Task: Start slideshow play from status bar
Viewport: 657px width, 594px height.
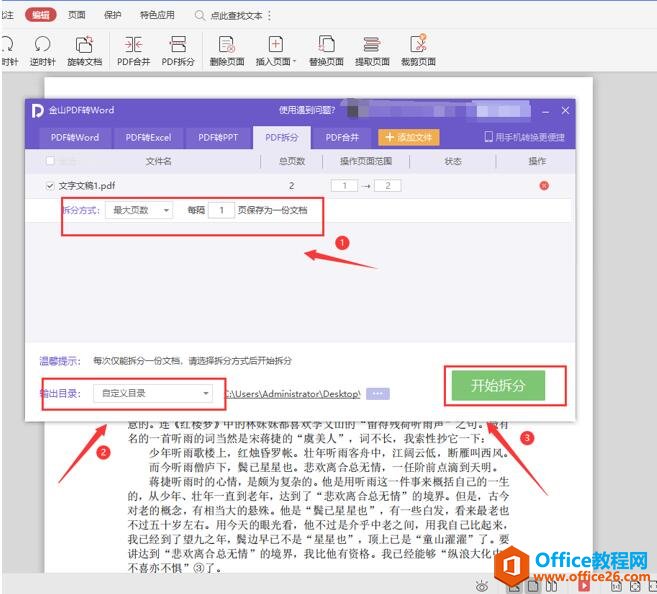Action: (x=584, y=586)
